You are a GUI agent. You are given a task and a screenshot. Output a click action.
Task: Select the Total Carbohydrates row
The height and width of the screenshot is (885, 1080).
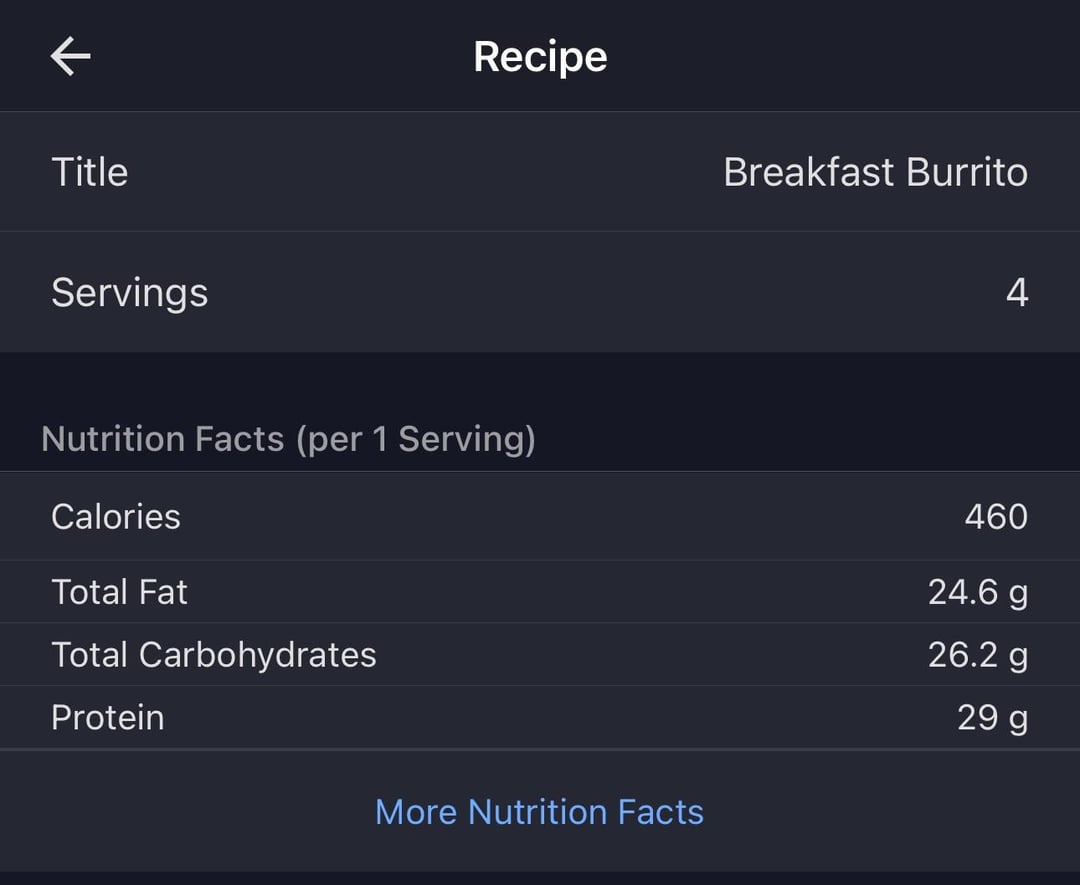(x=540, y=654)
